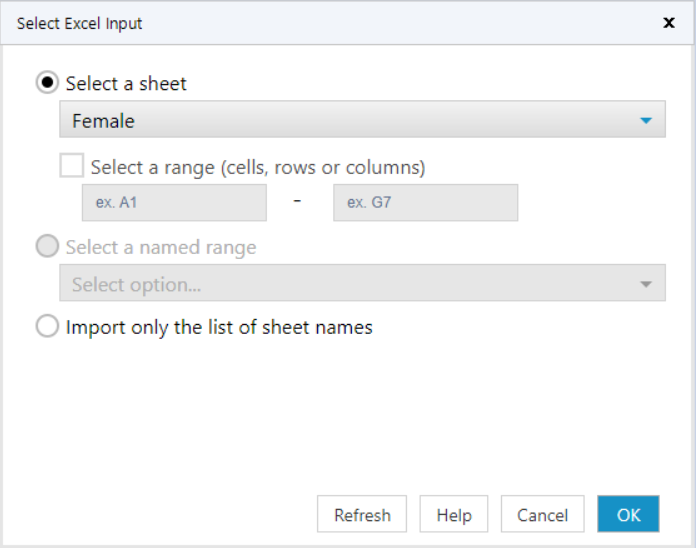This screenshot has height=548, width=696.
Task: Cancel the Excel input selection
Action: (x=542, y=515)
